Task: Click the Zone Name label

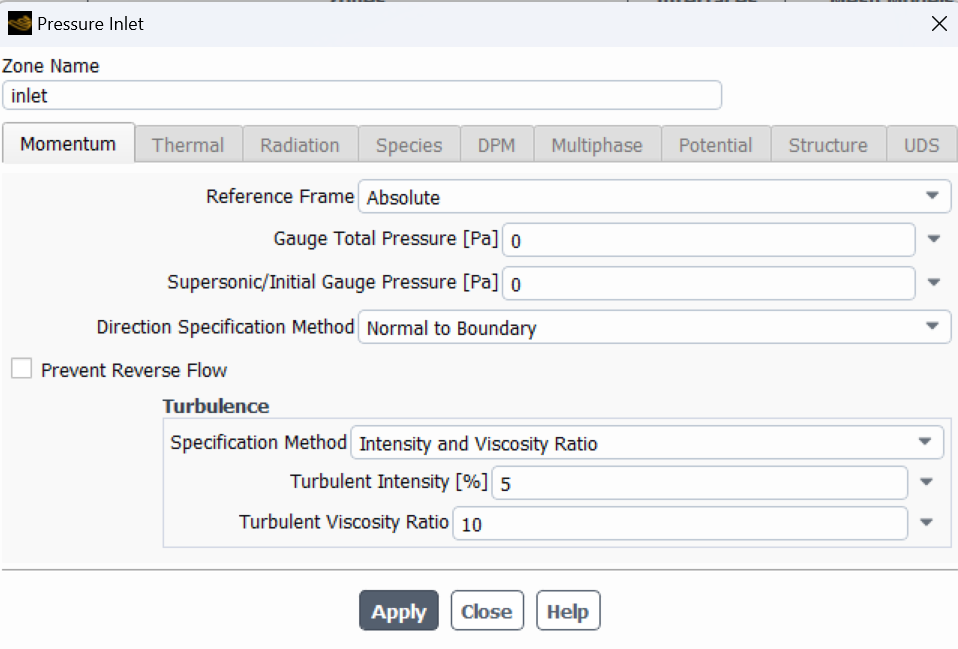Action: point(50,66)
